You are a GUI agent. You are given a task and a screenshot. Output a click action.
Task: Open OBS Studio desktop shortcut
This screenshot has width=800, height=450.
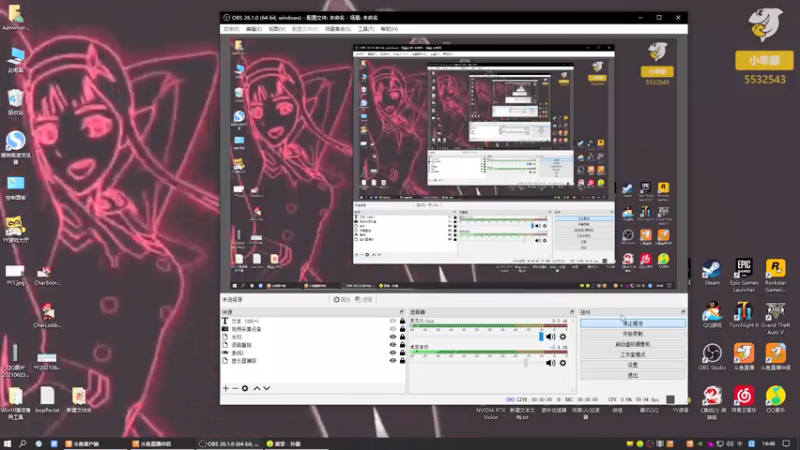[x=712, y=357]
